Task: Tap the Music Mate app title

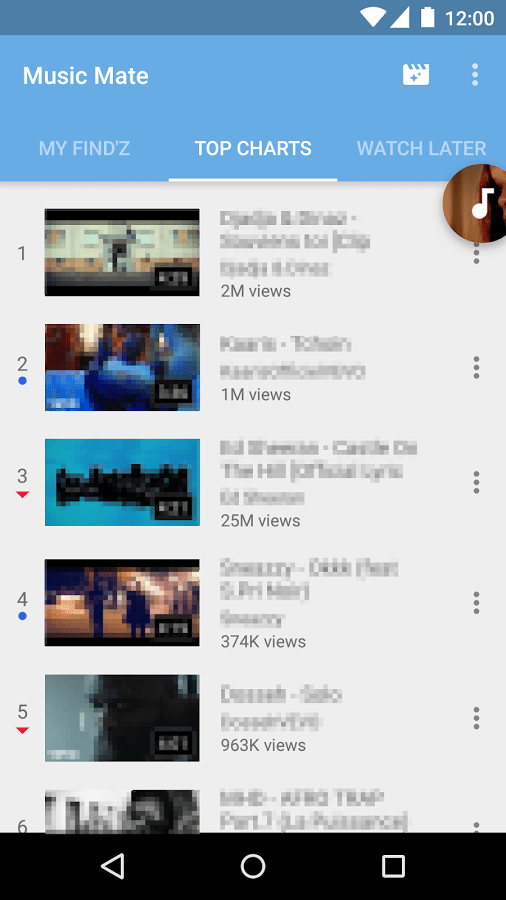Action: click(85, 76)
